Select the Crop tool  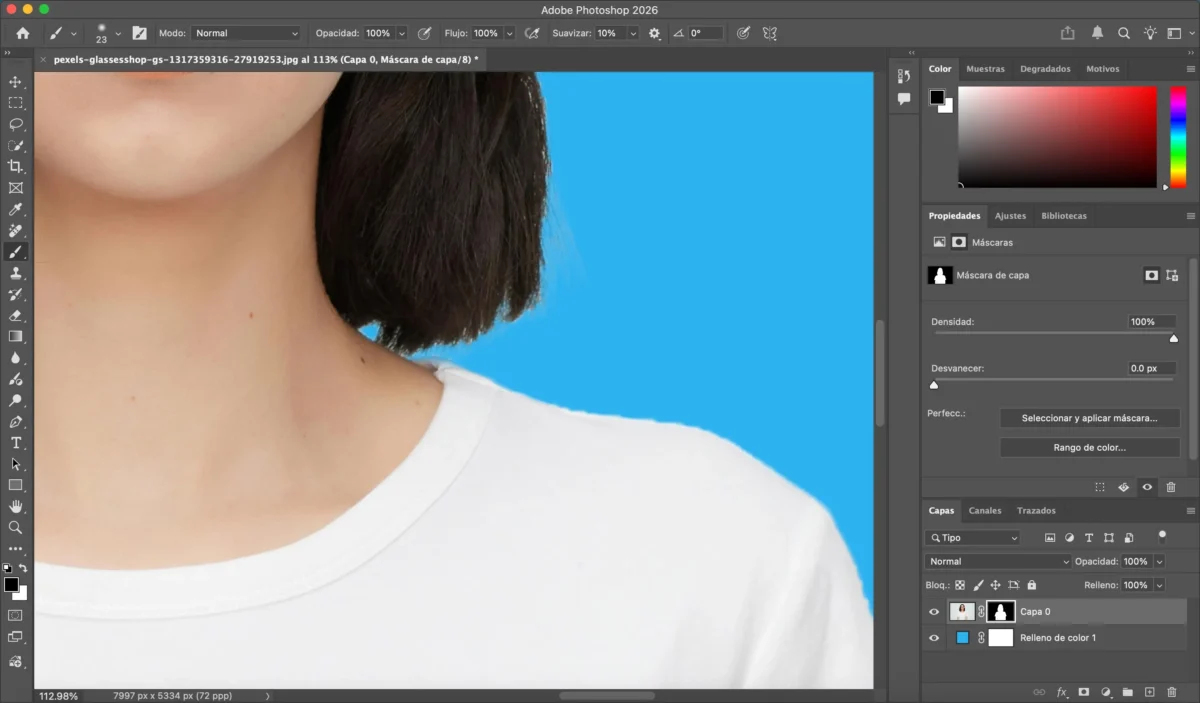15,166
